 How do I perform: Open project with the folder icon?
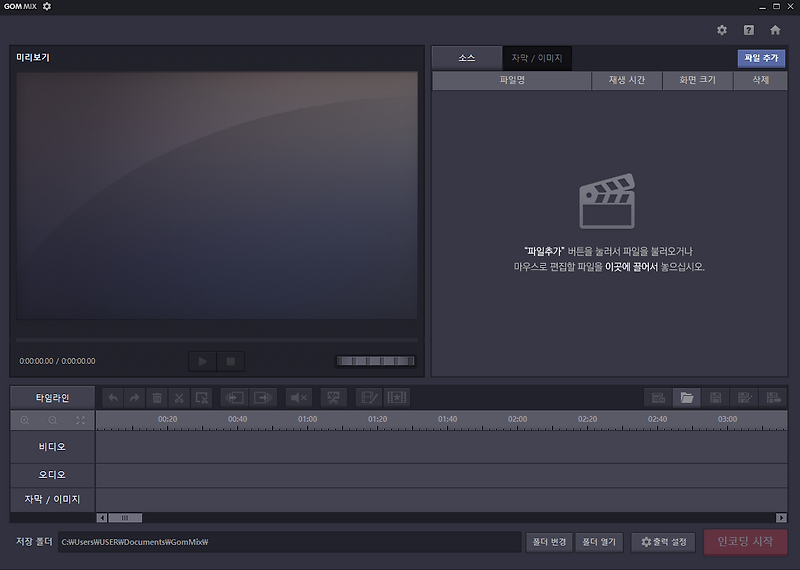tap(687, 398)
